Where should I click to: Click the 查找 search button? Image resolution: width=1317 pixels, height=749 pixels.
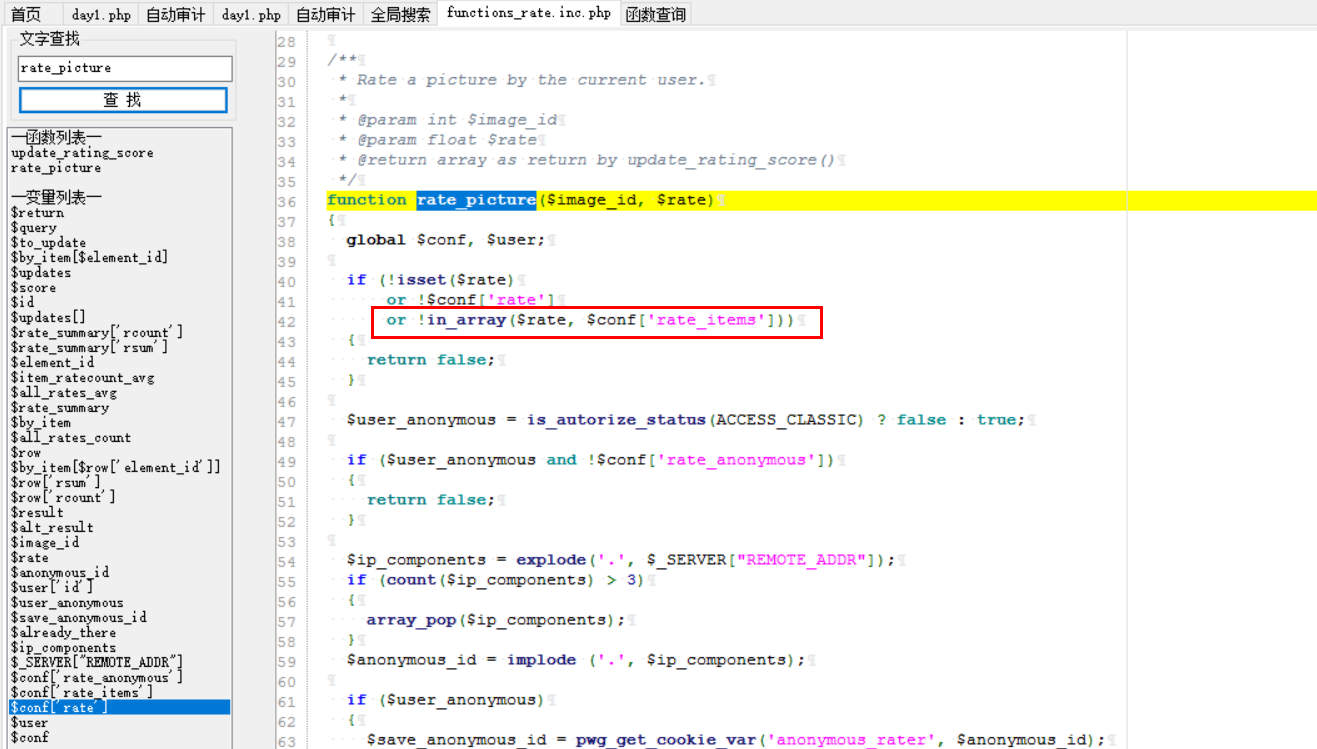click(x=123, y=100)
